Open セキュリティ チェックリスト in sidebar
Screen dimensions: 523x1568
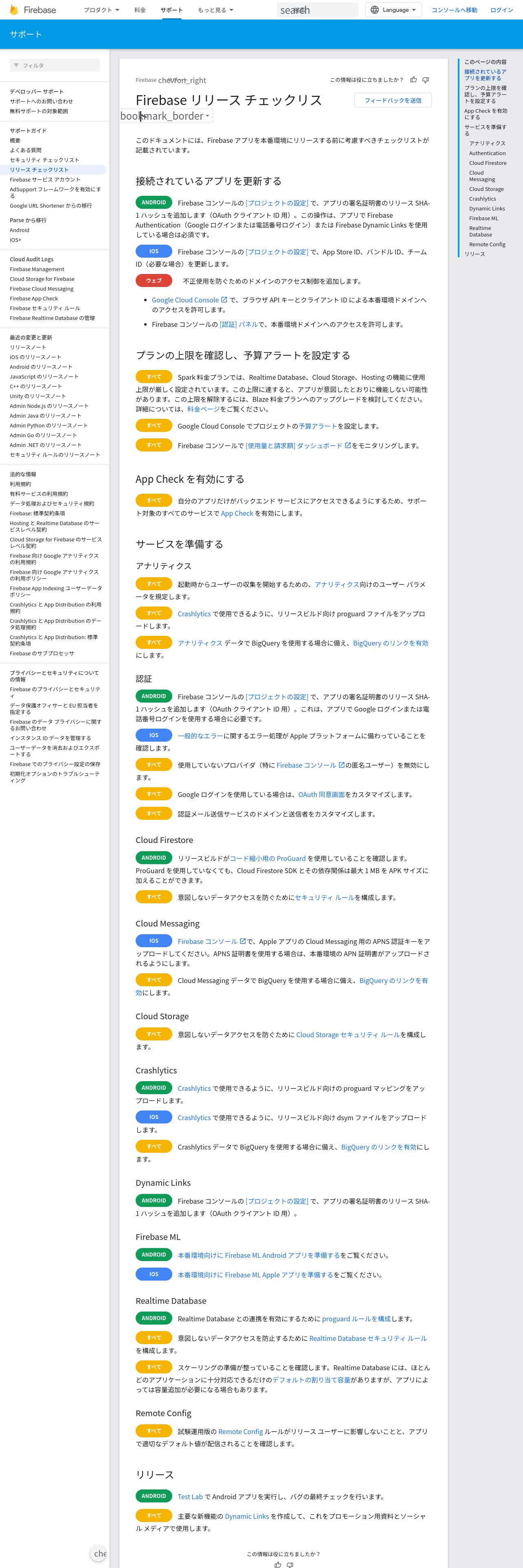pyautogui.click(x=44, y=160)
